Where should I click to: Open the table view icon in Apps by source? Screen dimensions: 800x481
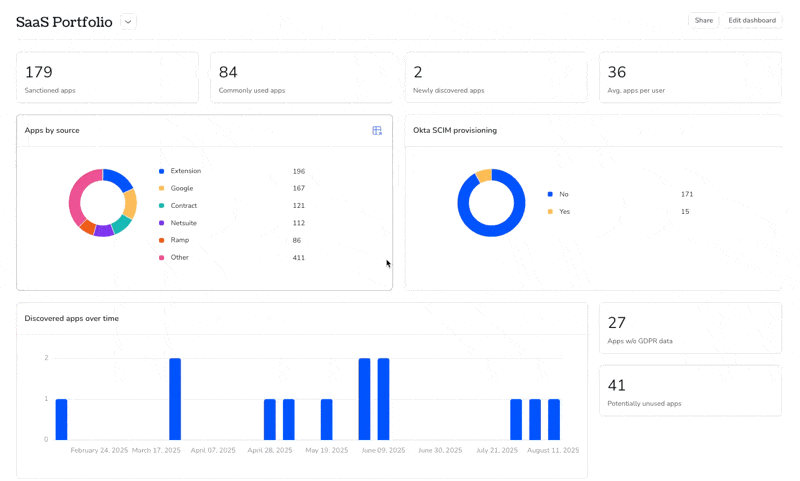coord(377,131)
